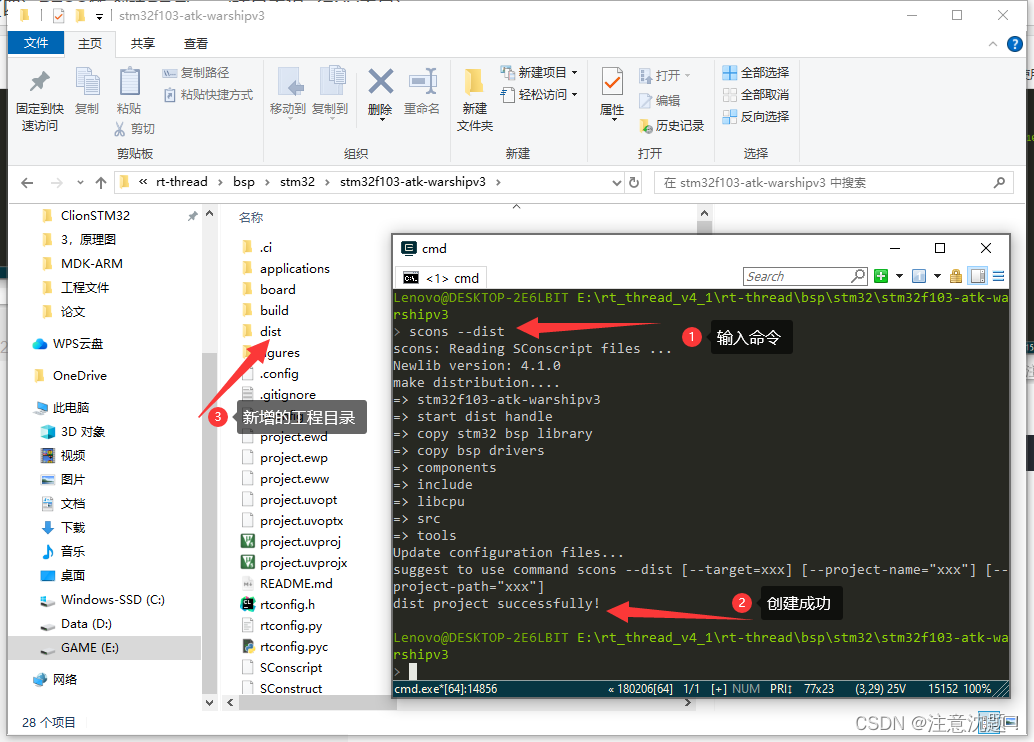Click the rt-thread breadcrumb segment
The width and height of the screenshot is (1034, 742).
click(181, 182)
